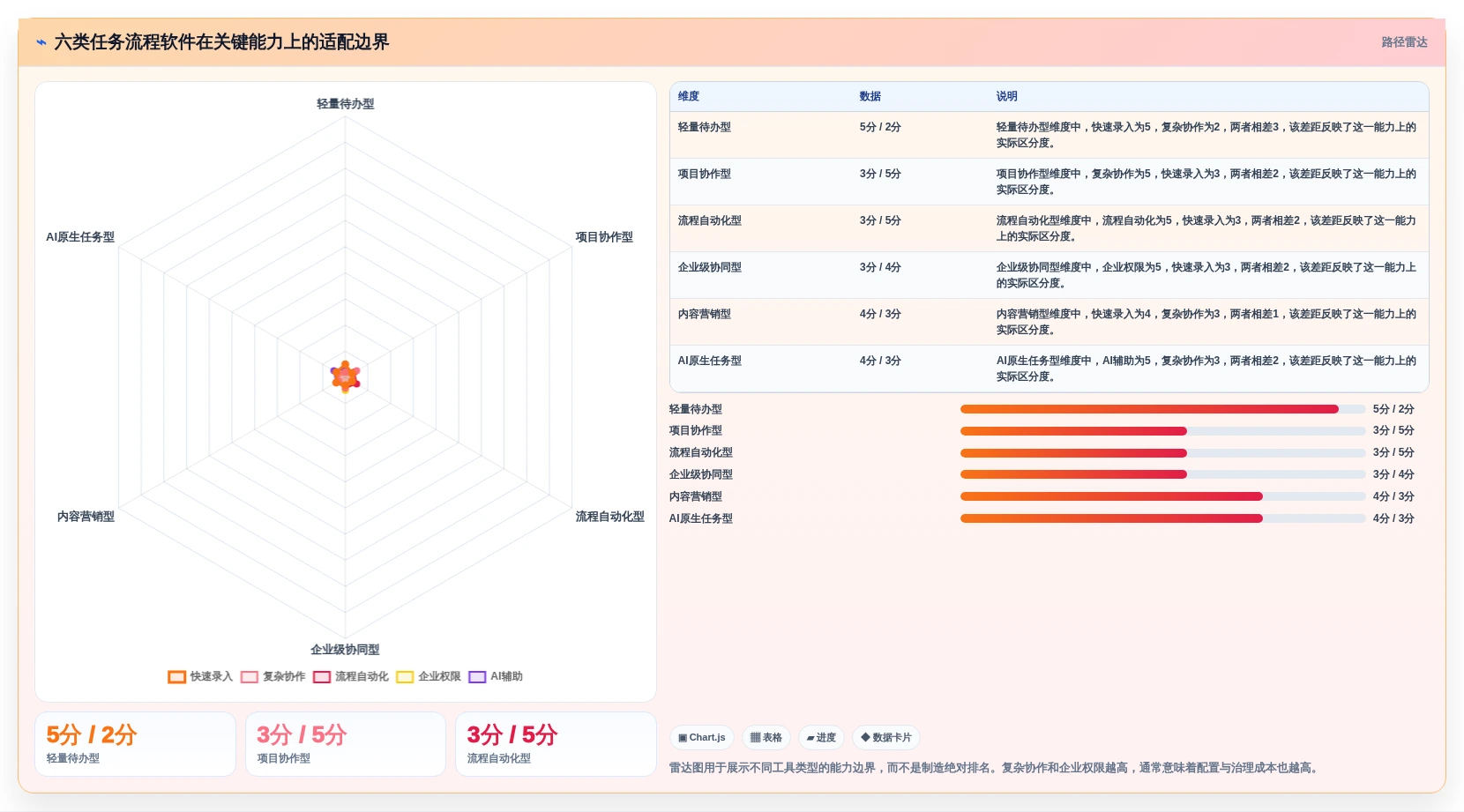
Task: Click the Chart.js tag chip
Action: (702, 737)
